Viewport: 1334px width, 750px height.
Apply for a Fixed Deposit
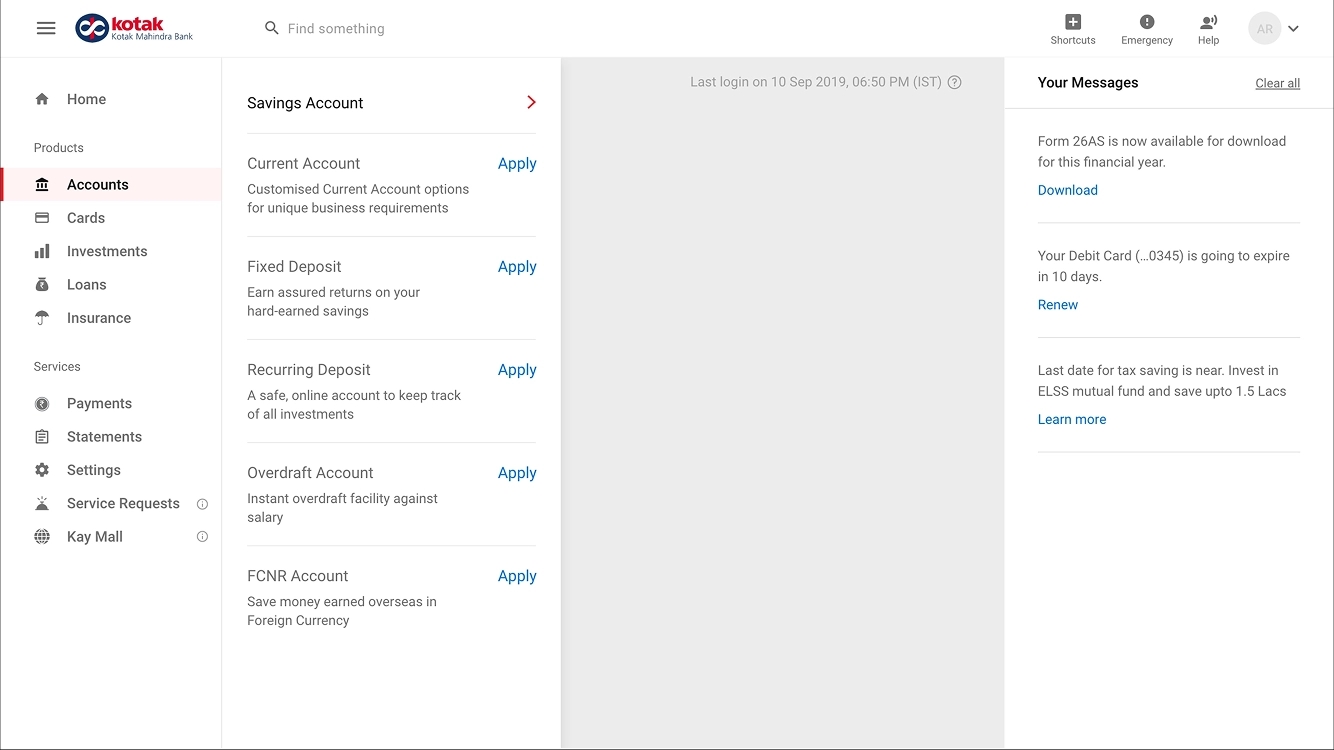pyautogui.click(x=517, y=267)
